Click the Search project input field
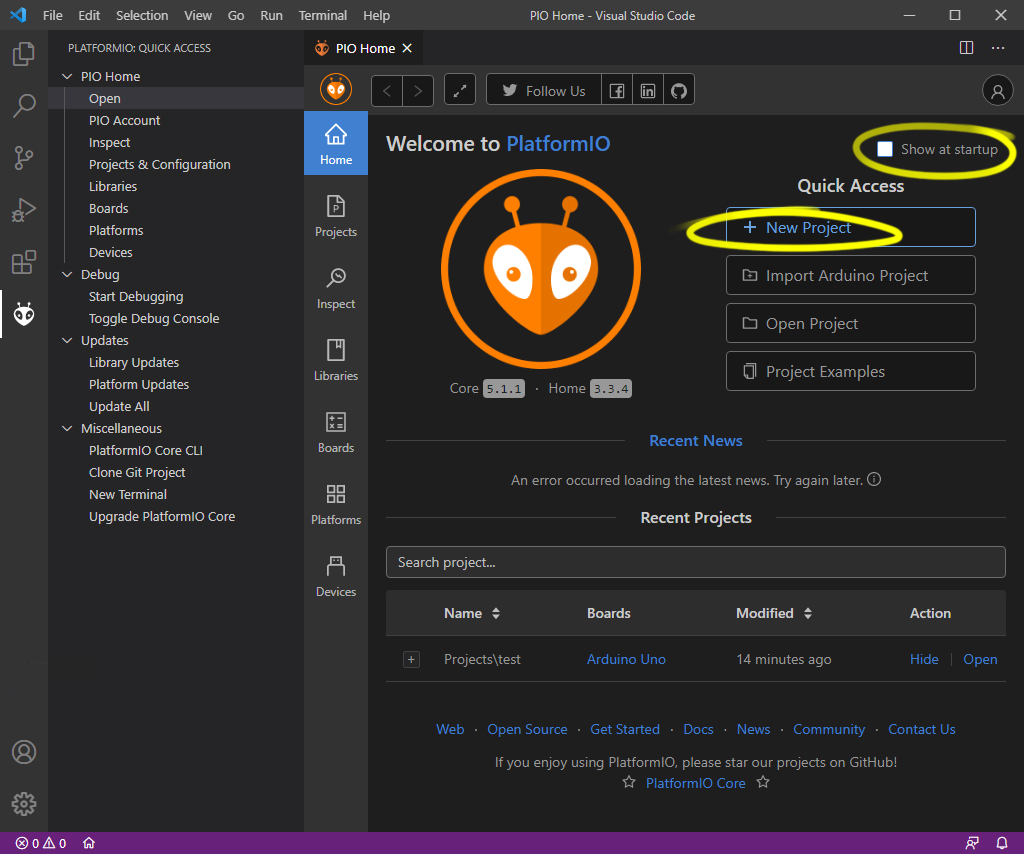1024x854 pixels. pos(696,562)
